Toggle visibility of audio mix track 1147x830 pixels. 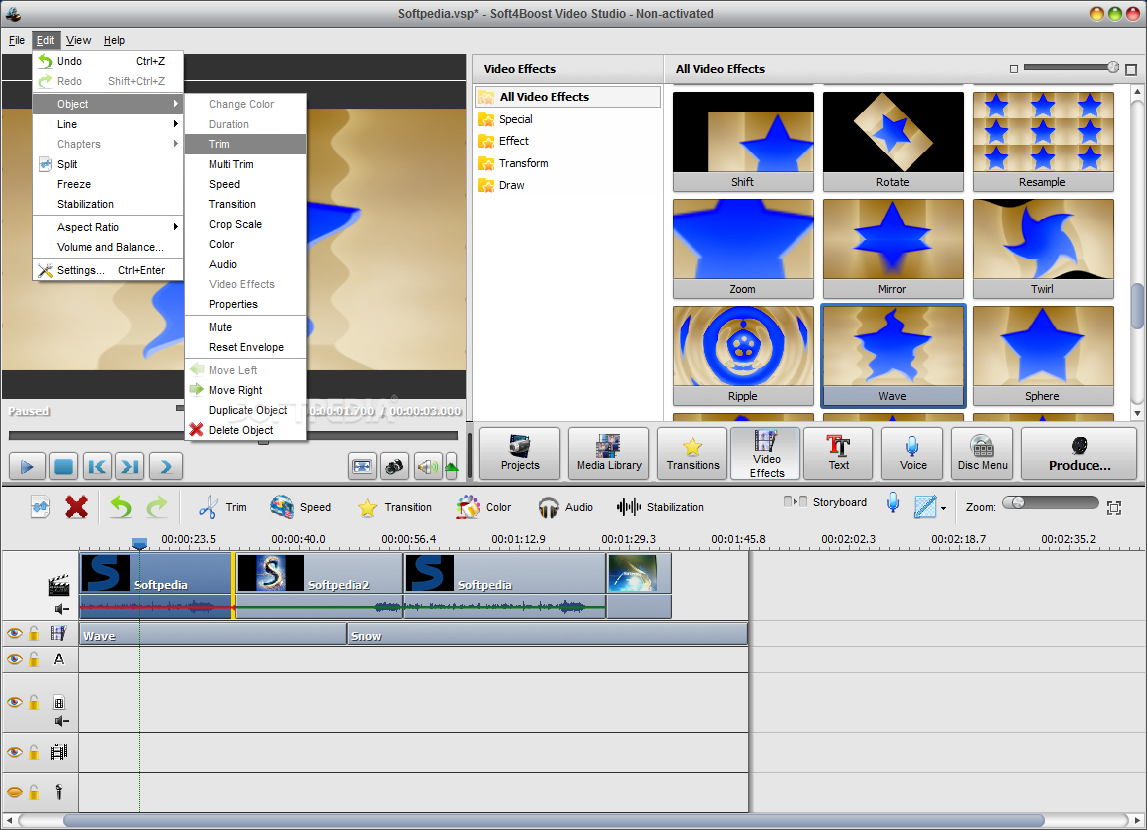[15, 752]
